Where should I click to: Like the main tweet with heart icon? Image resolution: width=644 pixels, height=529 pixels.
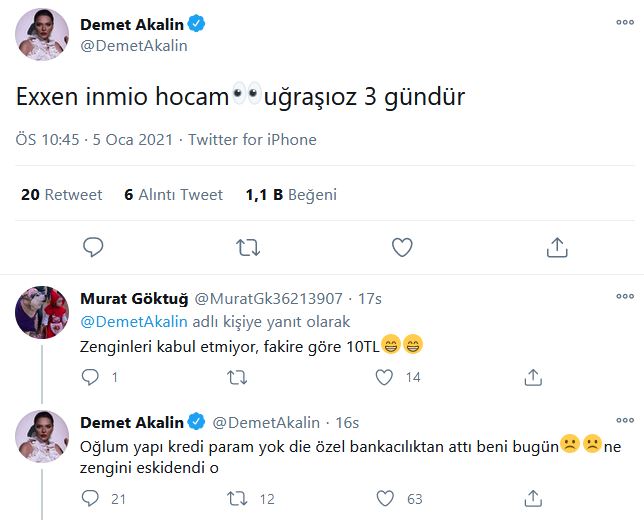(402, 246)
